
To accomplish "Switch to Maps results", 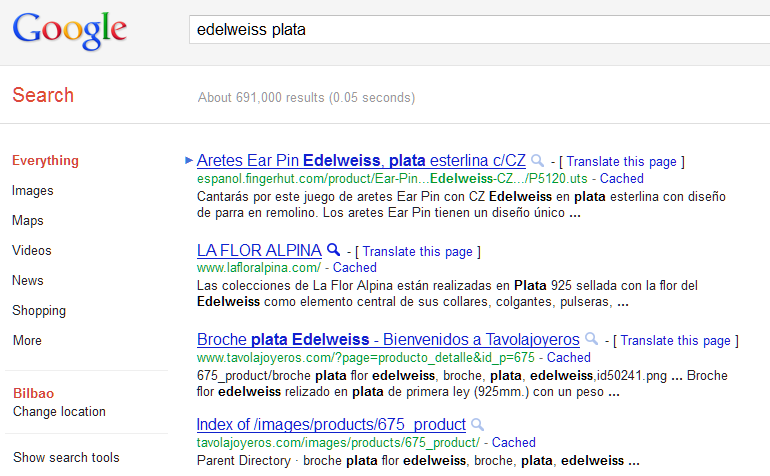I will 28,221.
